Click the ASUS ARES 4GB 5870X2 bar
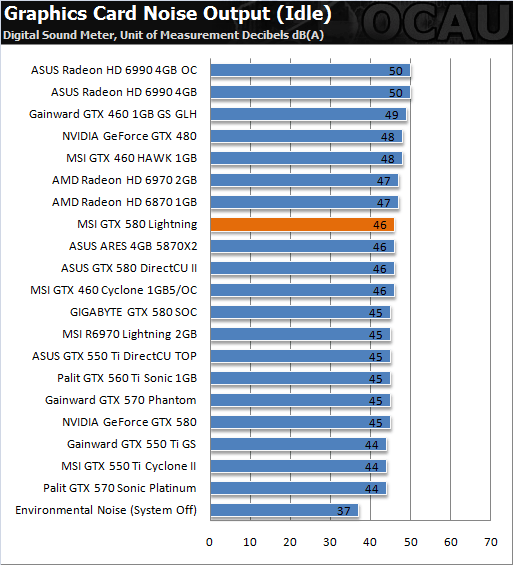The height and width of the screenshot is (566, 514). coord(302,247)
